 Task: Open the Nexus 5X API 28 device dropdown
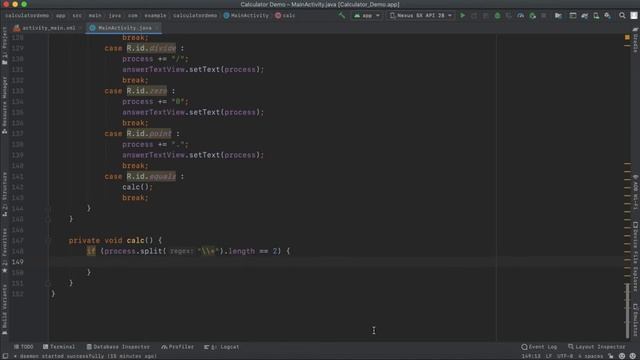click(421, 16)
